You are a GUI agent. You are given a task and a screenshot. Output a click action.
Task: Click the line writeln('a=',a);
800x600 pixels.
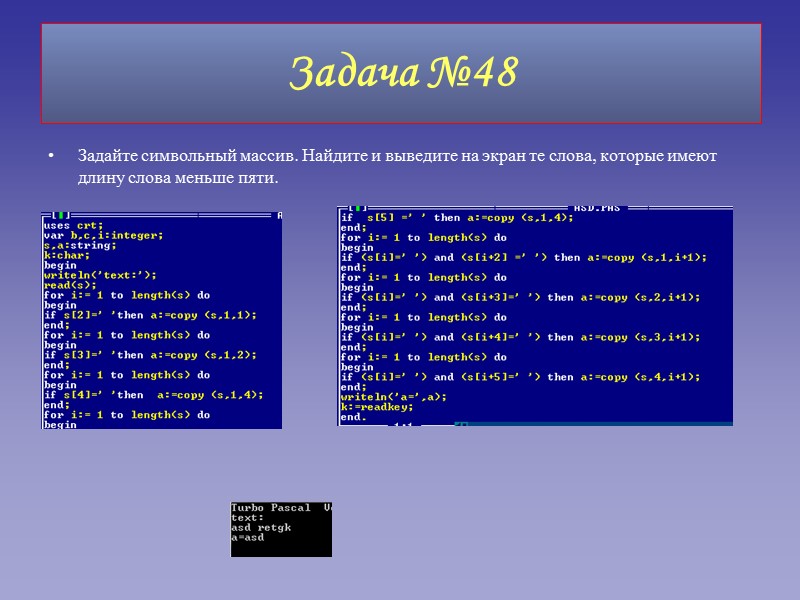tap(393, 397)
